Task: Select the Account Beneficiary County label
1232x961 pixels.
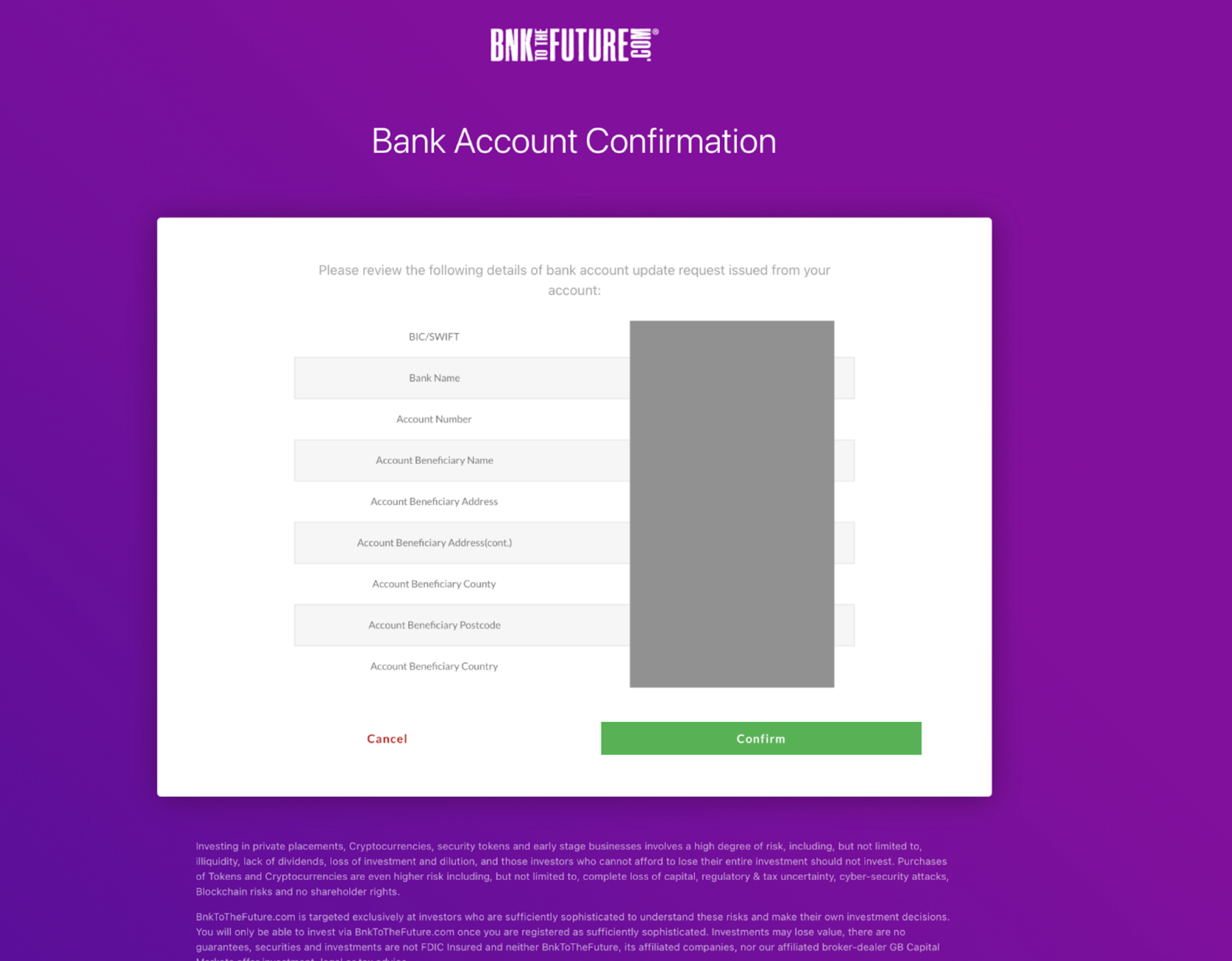Action: click(x=434, y=584)
